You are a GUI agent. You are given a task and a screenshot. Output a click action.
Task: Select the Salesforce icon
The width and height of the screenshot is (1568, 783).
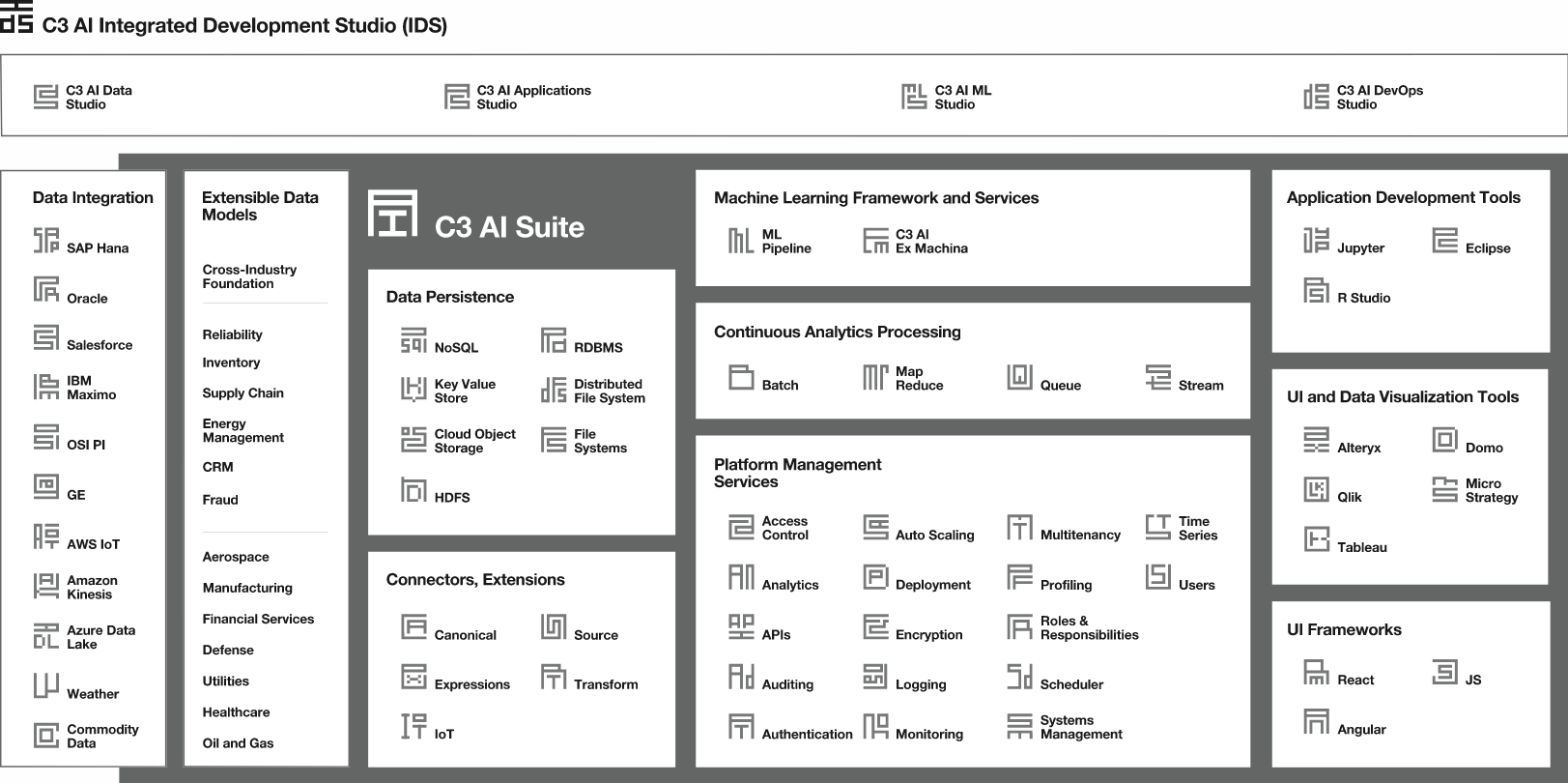(46, 337)
